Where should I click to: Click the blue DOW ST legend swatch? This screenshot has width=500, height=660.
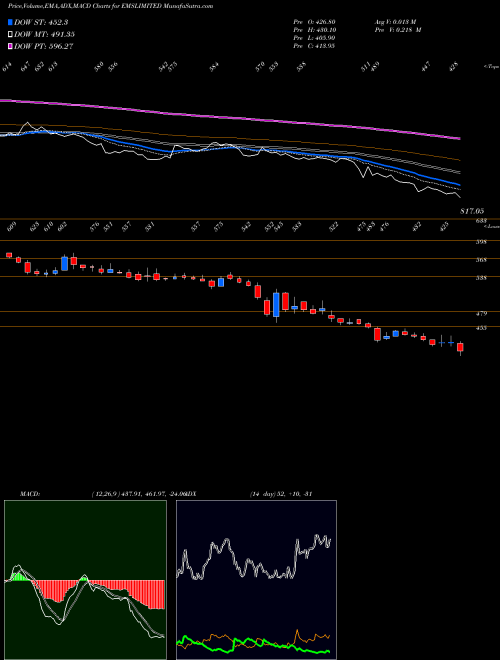point(11,23)
